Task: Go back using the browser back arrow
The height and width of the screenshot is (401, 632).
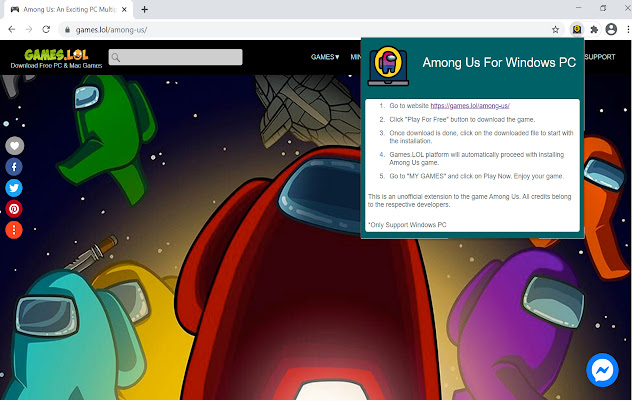Action: tap(12, 29)
